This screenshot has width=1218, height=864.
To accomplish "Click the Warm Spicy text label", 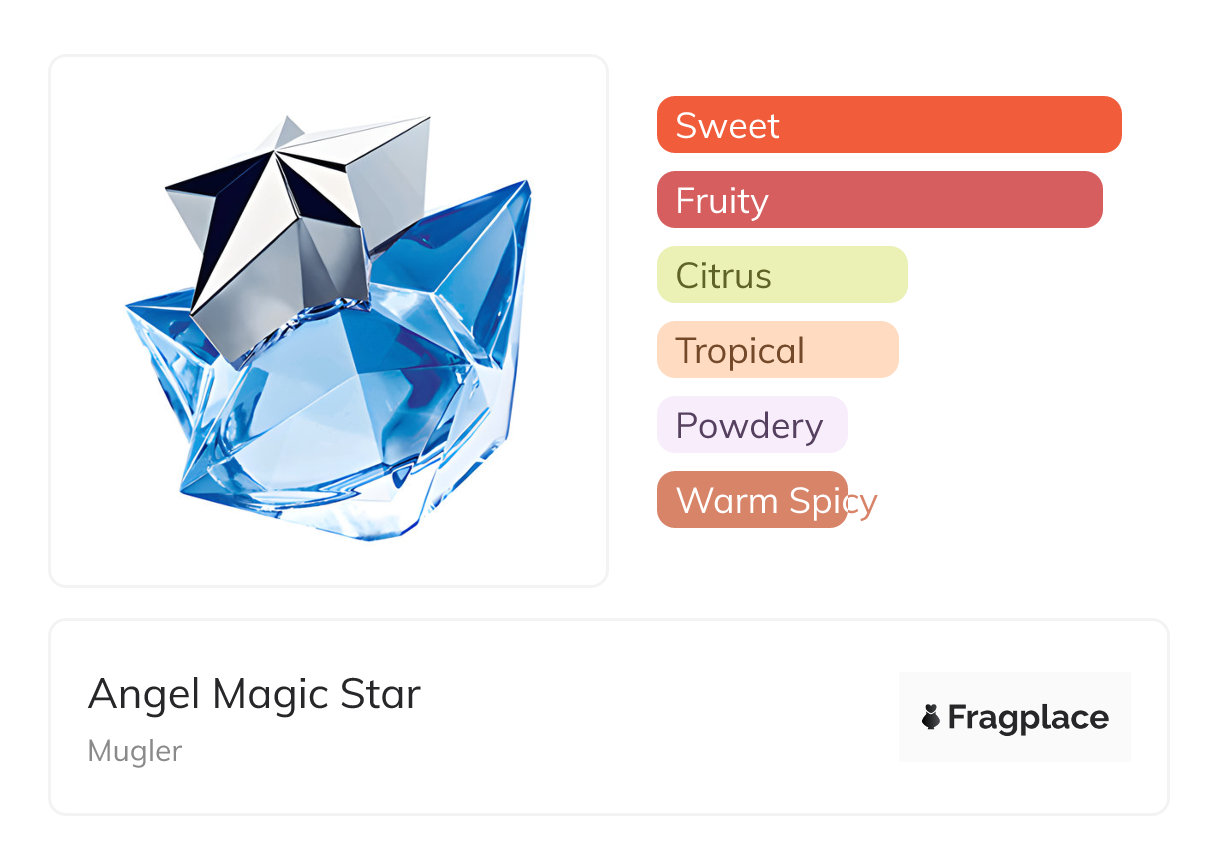I will 776,501.
